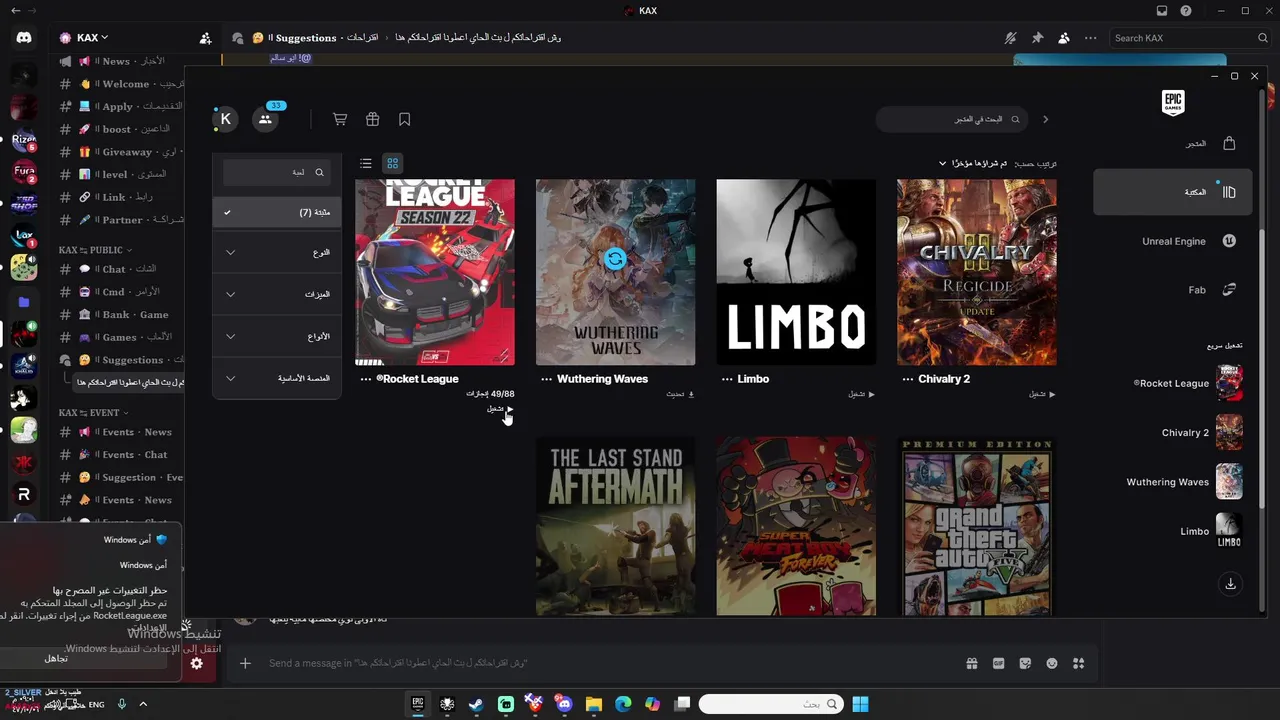
Task: Click the Windows Start button
Action: pos(860,705)
